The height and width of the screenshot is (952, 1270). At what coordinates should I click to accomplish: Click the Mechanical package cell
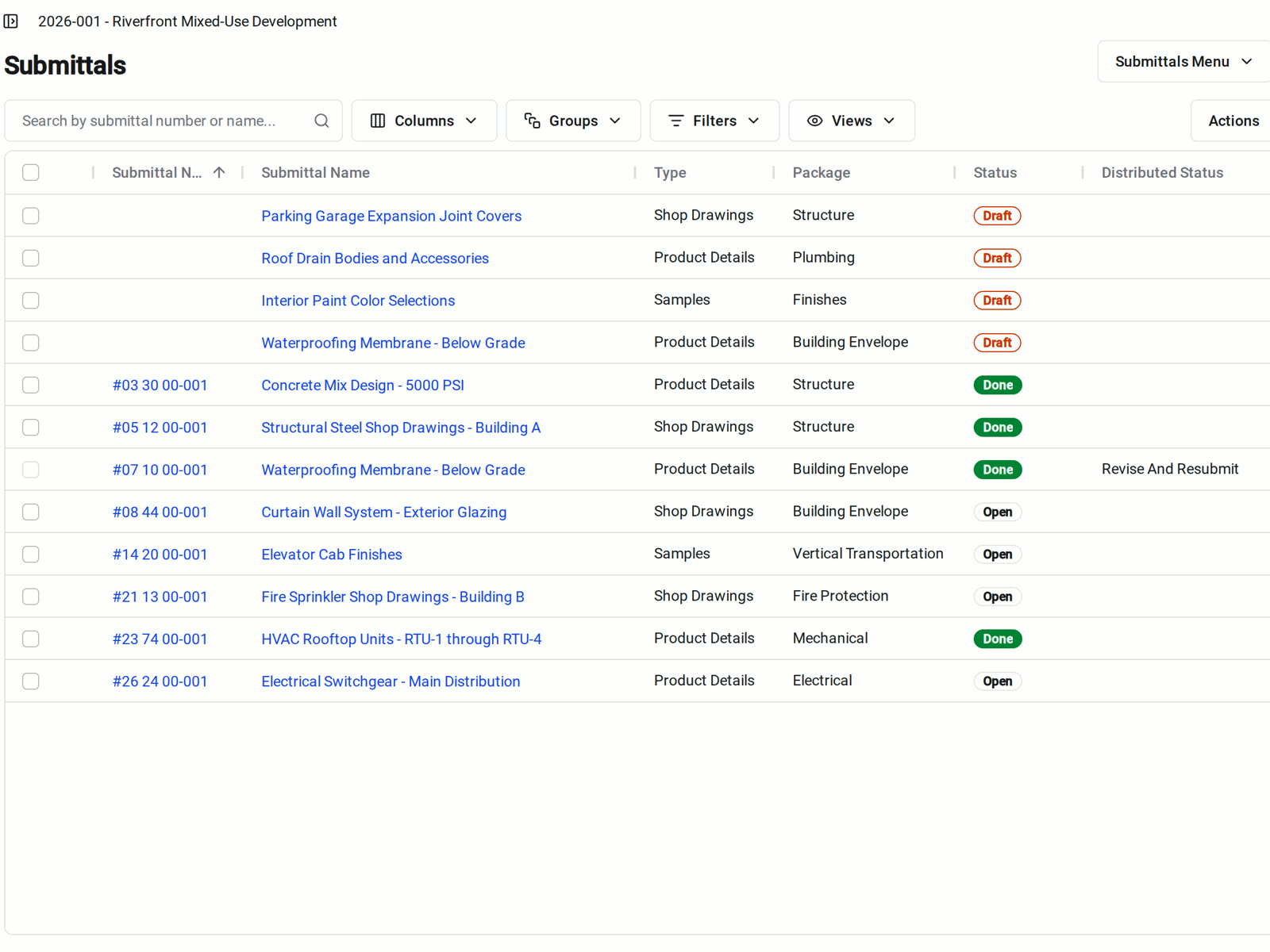829,638
